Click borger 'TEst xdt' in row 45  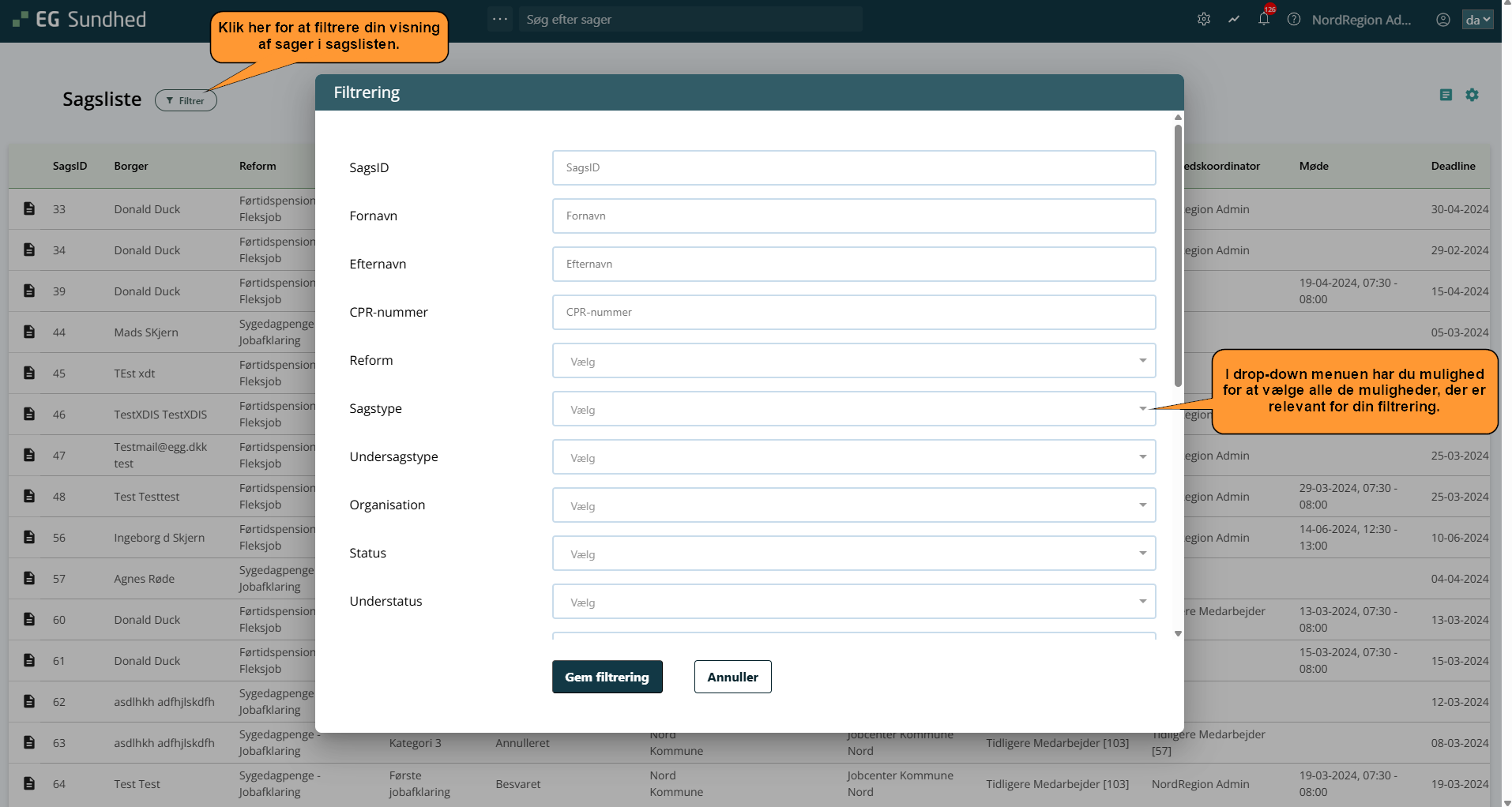[134, 373]
